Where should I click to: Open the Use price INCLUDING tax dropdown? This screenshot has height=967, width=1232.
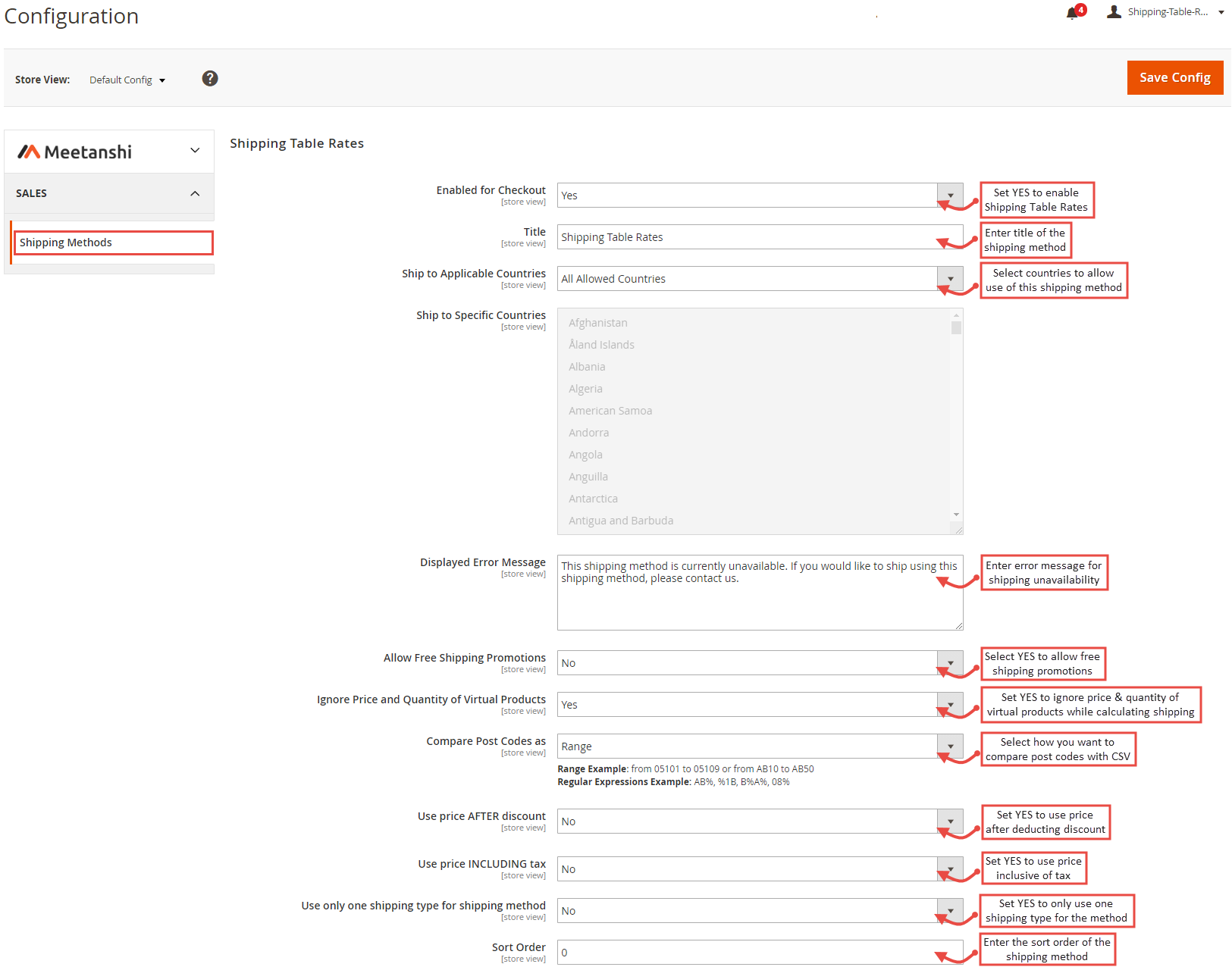[760, 868]
